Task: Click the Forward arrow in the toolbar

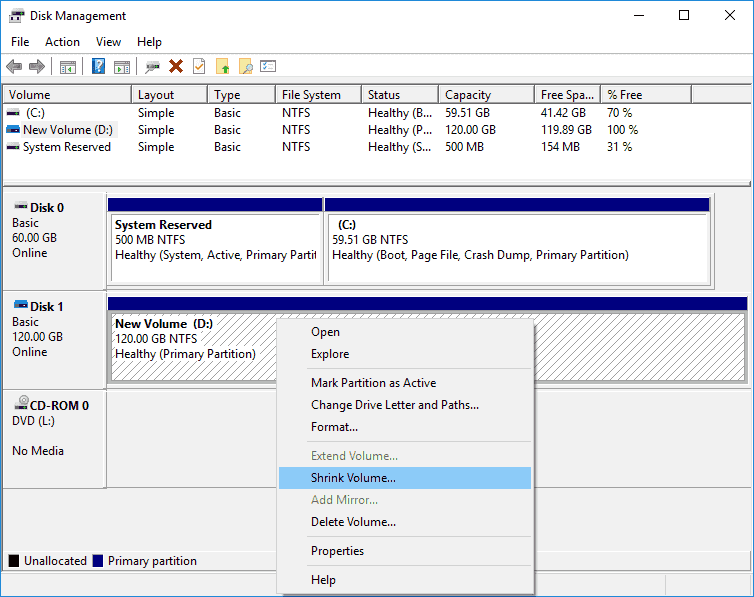Action: [37, 67]
